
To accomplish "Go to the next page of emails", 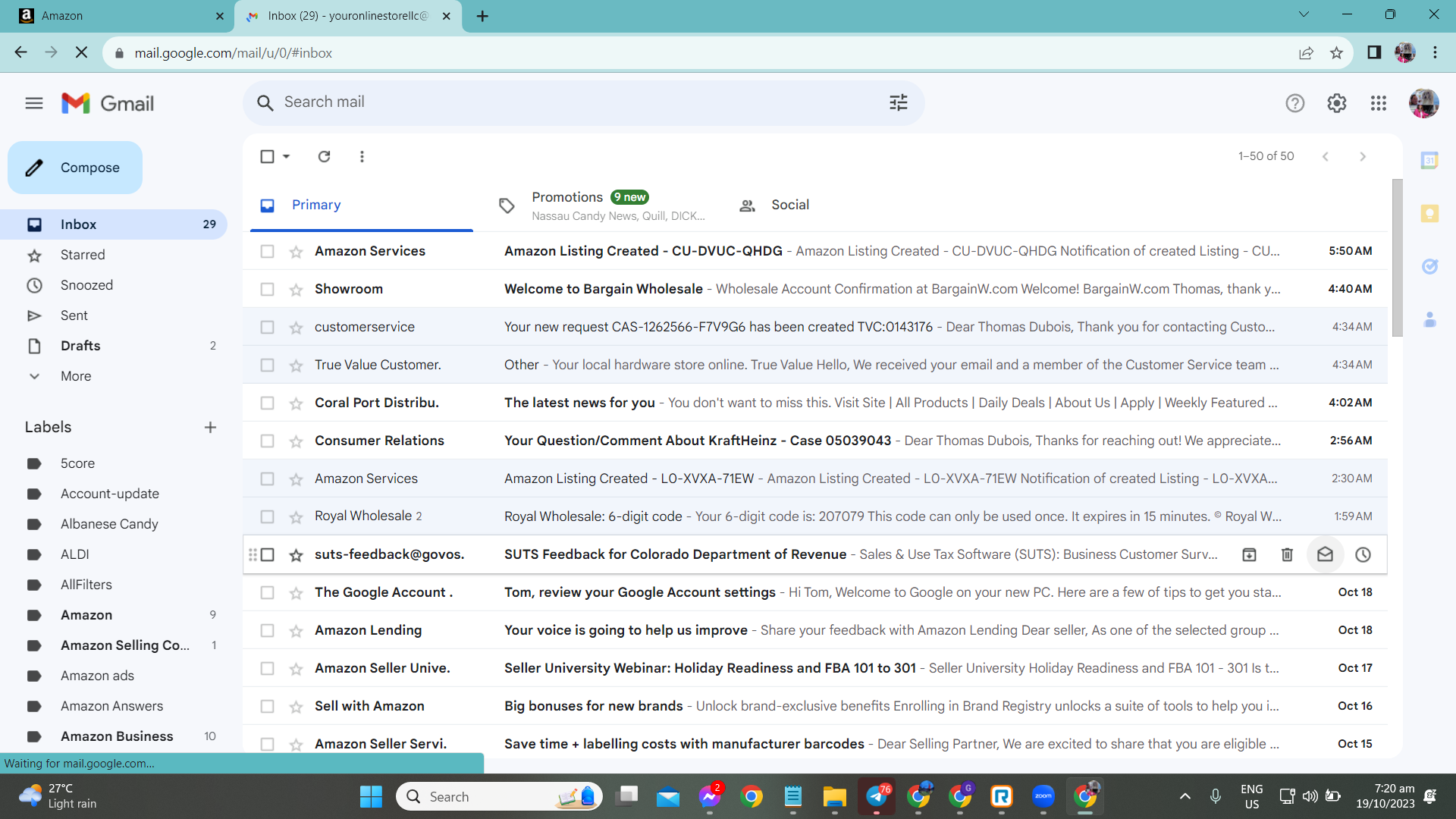I will click(x=1363, y=156).
